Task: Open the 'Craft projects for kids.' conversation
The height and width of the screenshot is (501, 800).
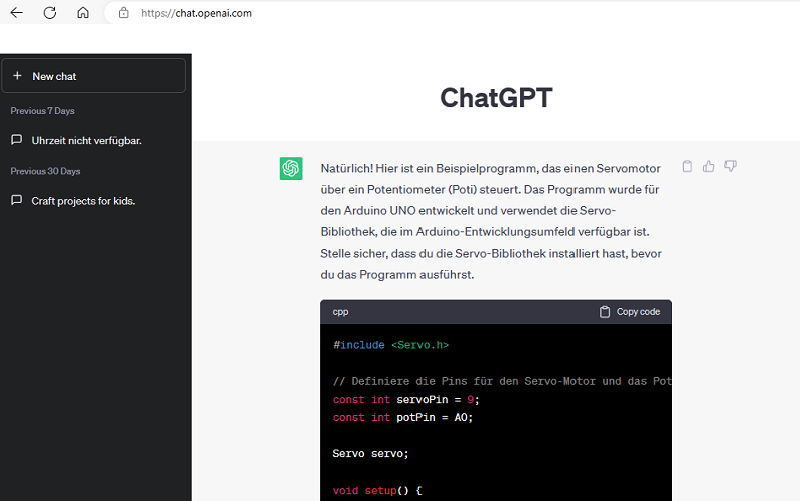Action: (x=83, y=201)
